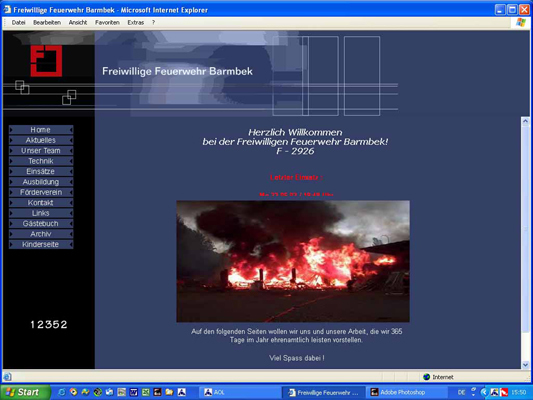
Task: Open the folder Quick Launch icon
Action: point(169,392)
